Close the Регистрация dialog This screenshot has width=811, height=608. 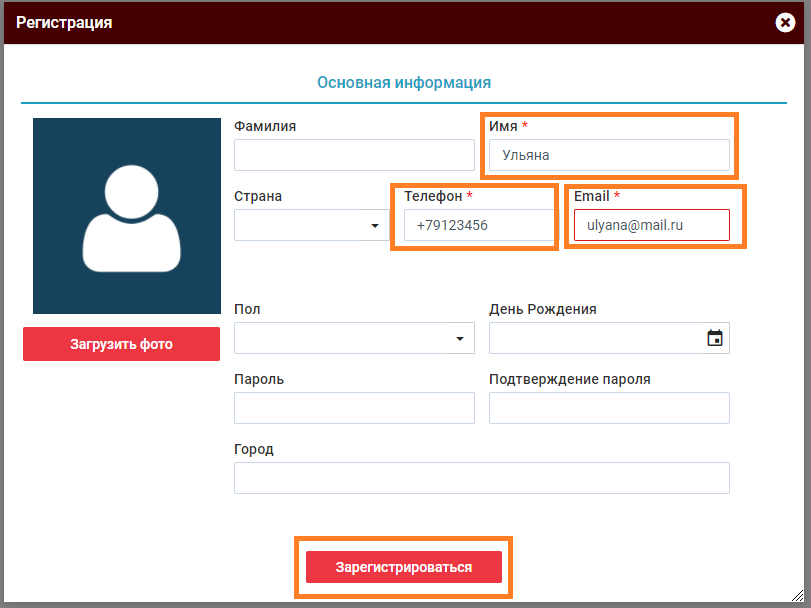[786, 22]
